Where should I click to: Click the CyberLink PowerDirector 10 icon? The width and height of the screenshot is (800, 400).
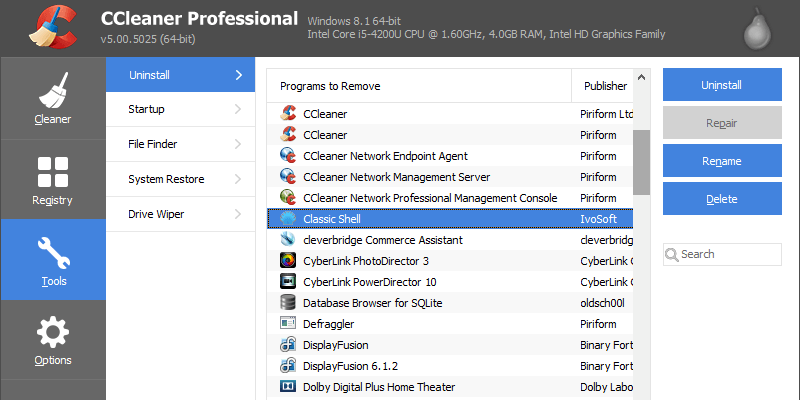pyautogui.click(x=288, y=282)
